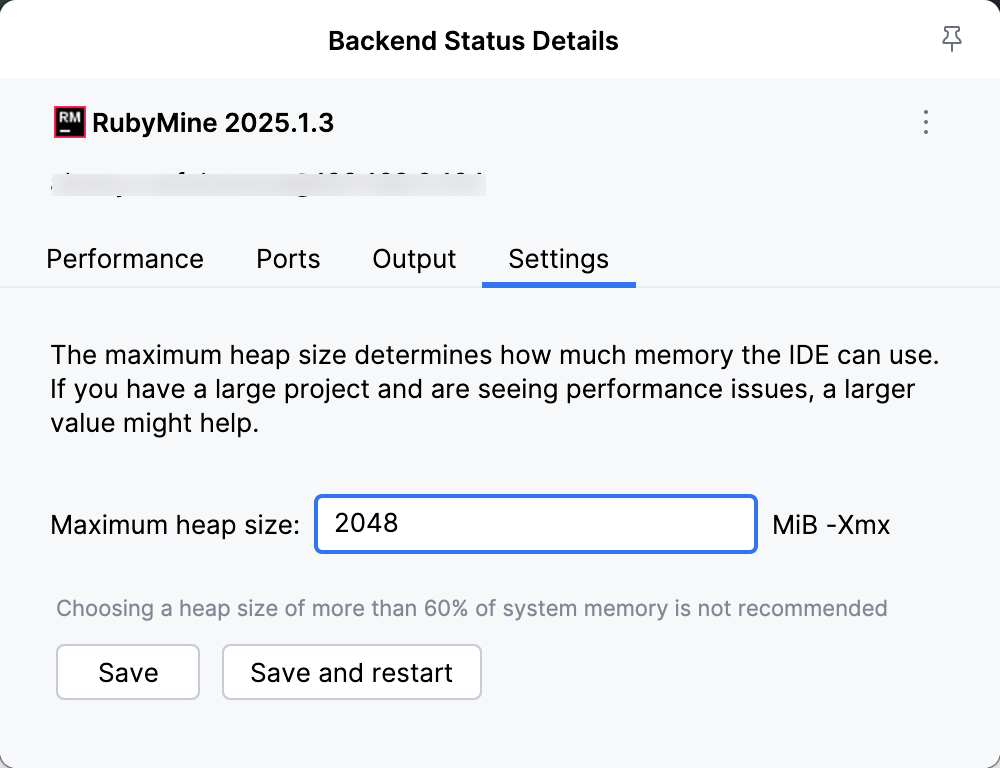Focus the maximum heap size input field

[535, 524]
